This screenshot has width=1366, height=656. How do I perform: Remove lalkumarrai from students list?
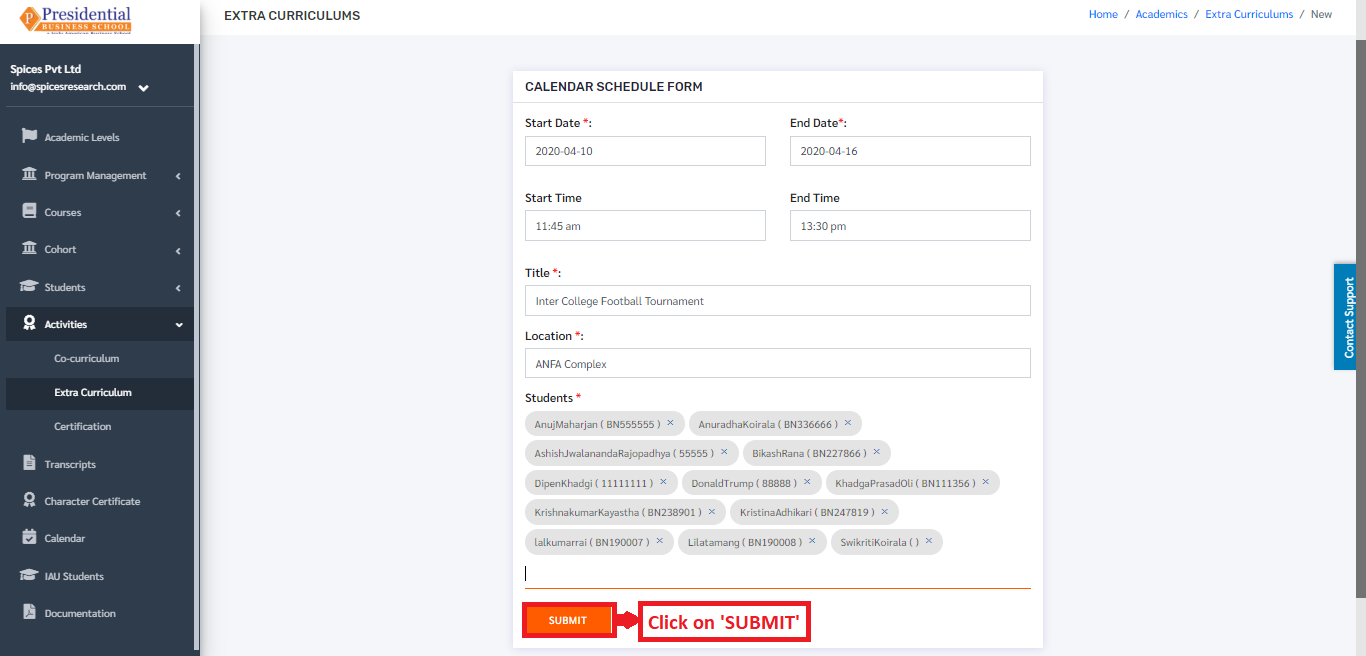coord(659,541)
